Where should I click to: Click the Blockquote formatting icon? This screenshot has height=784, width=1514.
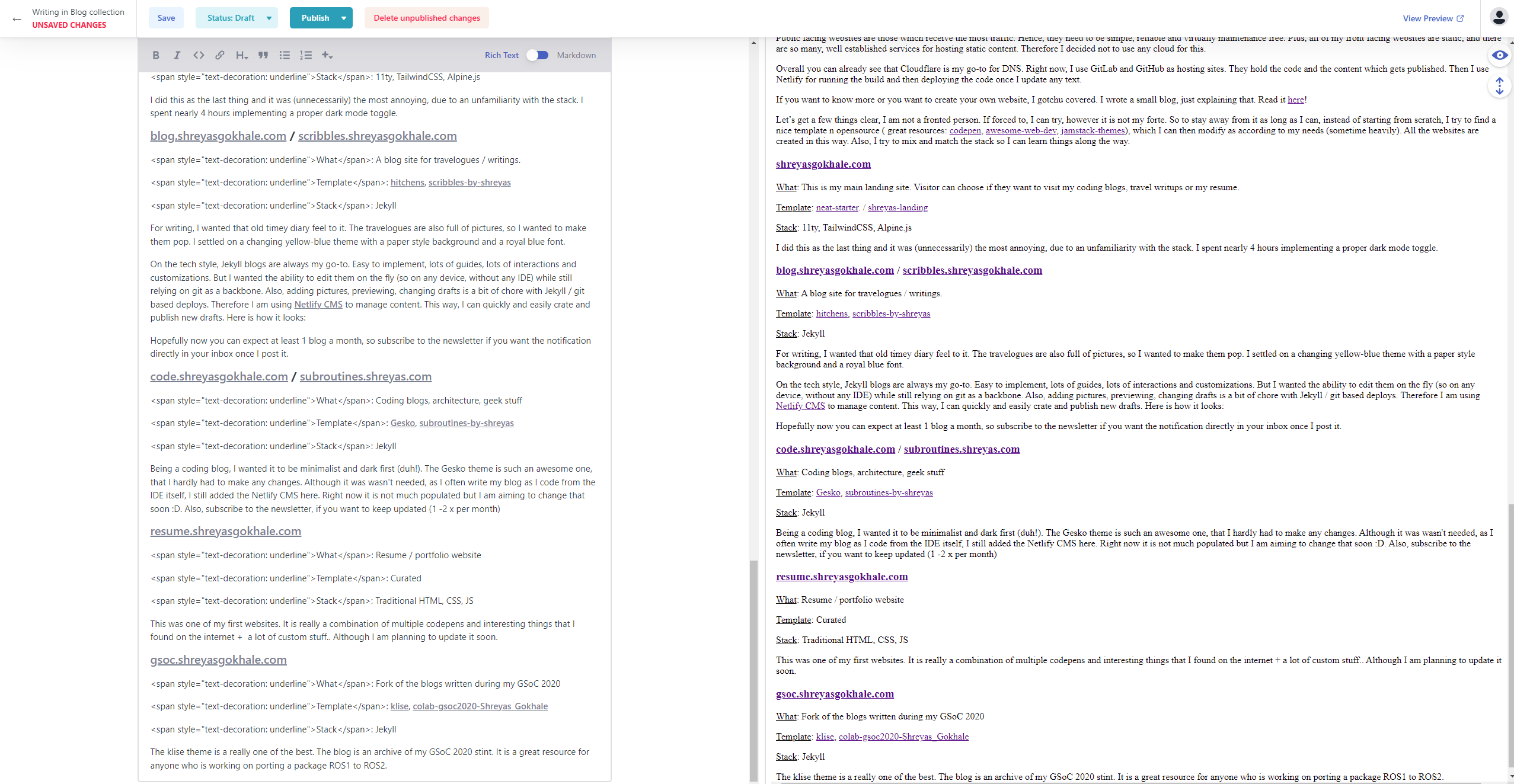264,56
